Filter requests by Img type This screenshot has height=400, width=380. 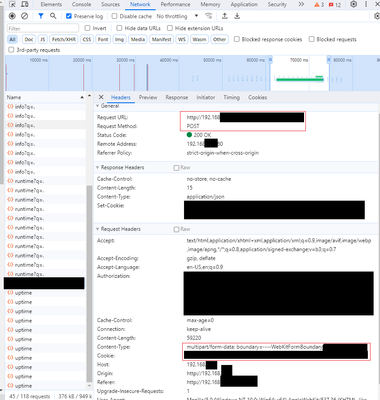pyautogui.click(x=119, y=39)
